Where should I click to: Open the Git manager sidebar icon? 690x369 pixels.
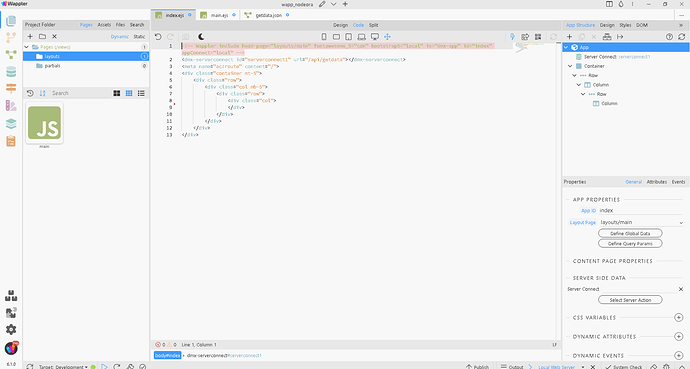[11, 38]
